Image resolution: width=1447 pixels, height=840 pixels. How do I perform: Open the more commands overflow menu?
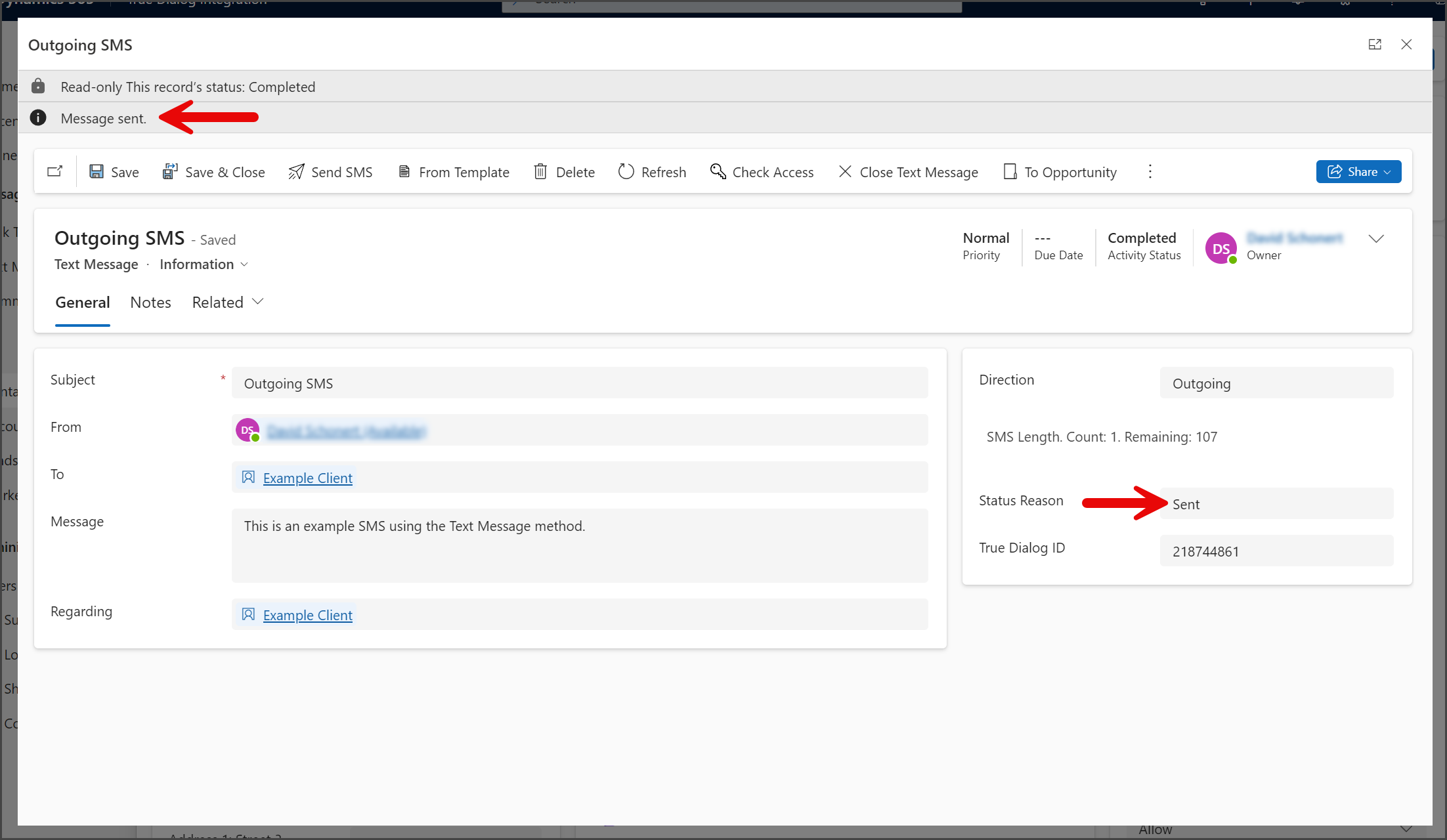1150,172
